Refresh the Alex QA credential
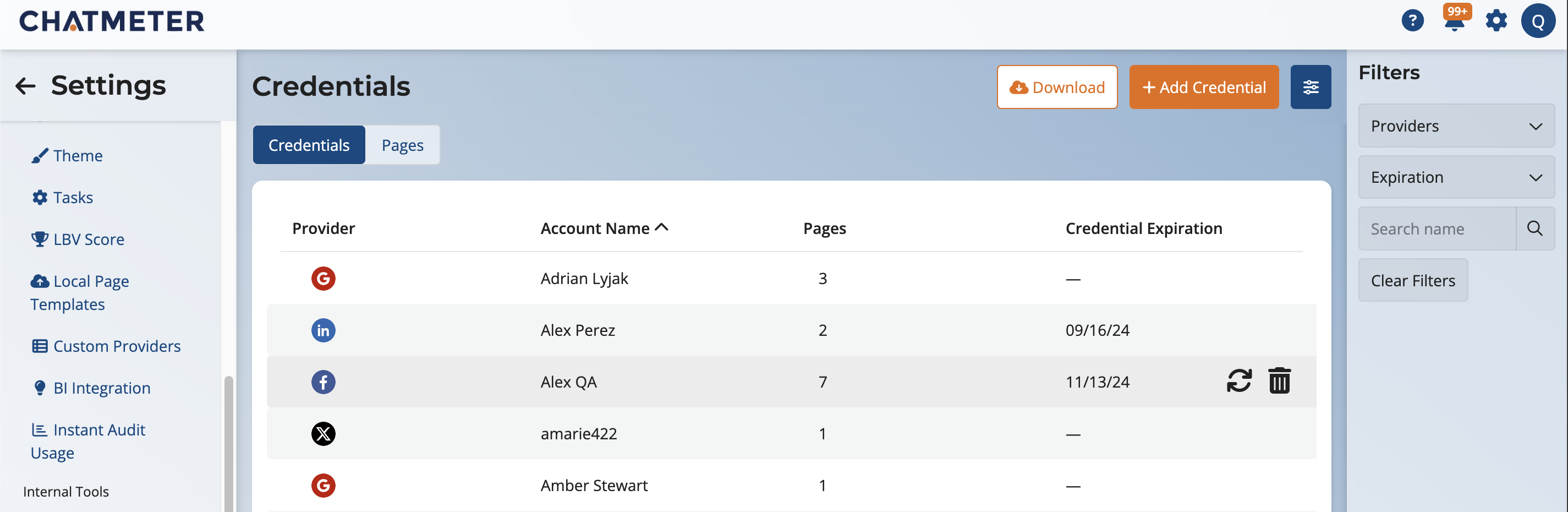1568x512 pixels. pos(1238,381)
